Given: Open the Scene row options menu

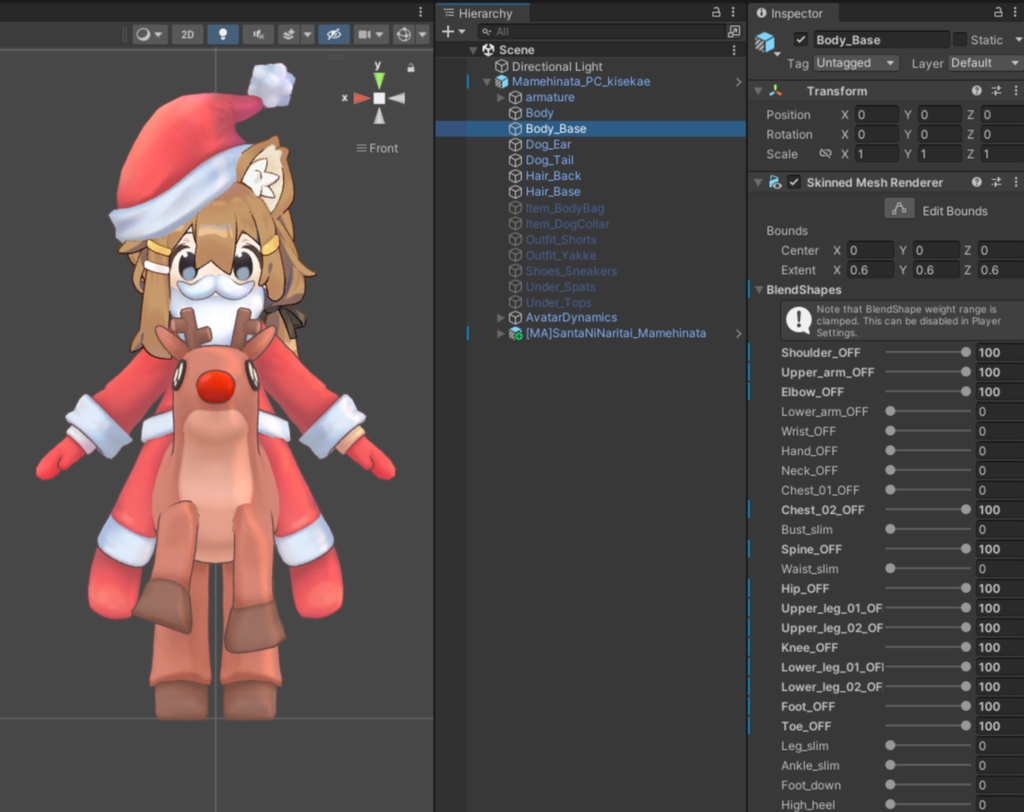Looking at the screenshot, I should pos(734,50).
